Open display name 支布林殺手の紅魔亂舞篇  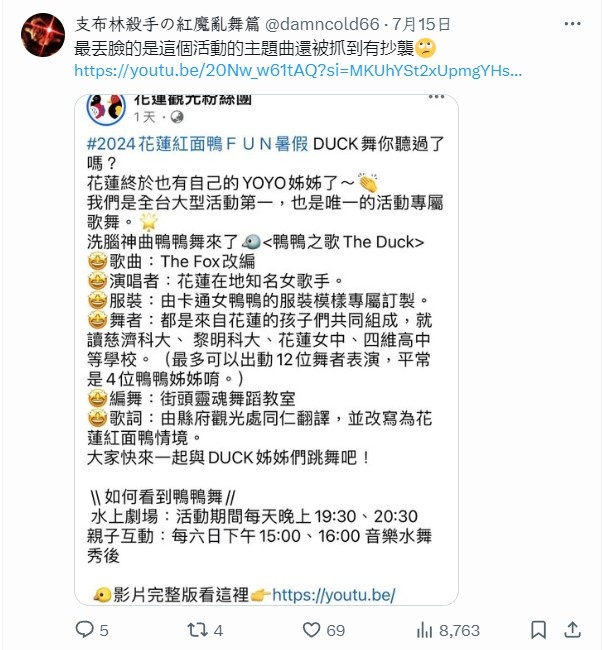coord(167,24)
